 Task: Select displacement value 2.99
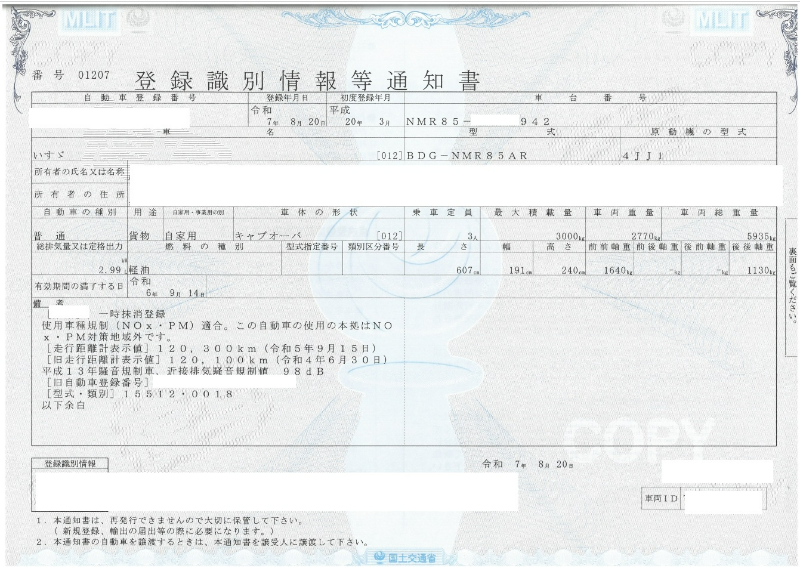[x=110, y=269]
